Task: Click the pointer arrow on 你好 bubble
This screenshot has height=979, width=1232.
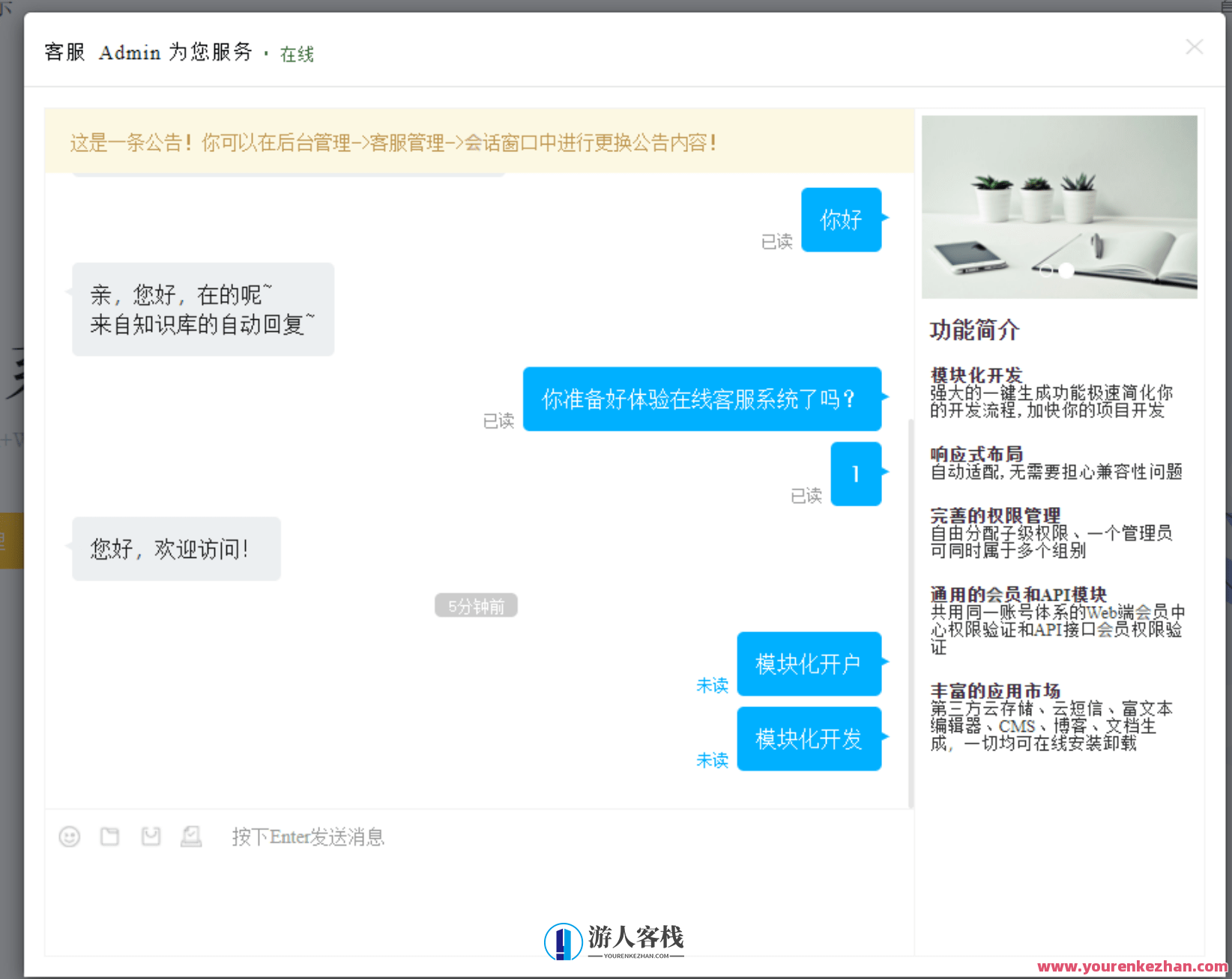Action: point(886,219)
